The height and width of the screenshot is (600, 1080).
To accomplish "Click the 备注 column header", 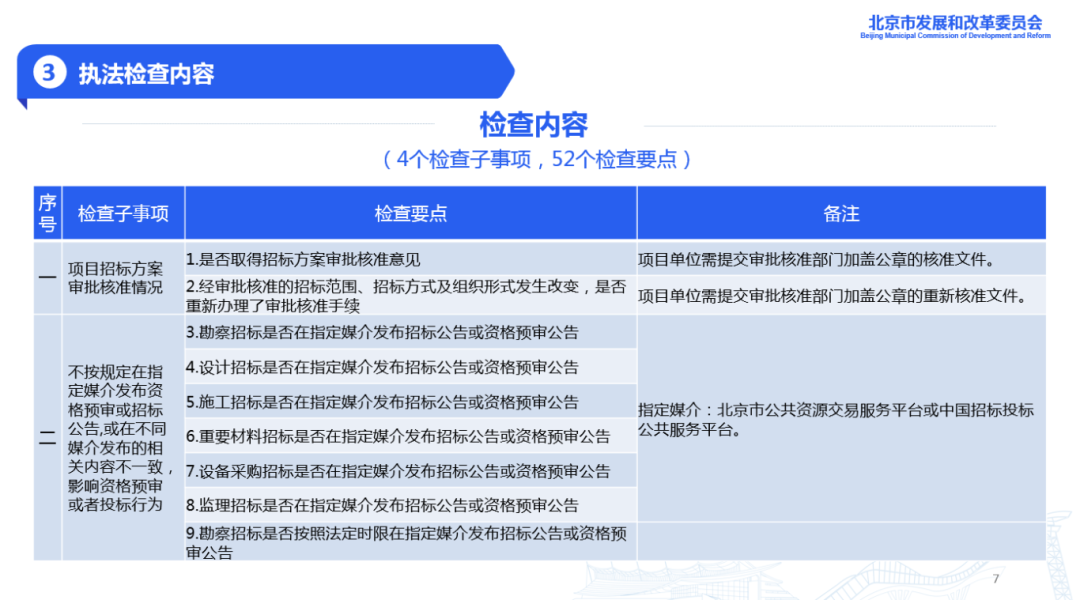I will [x=841, y=213].
